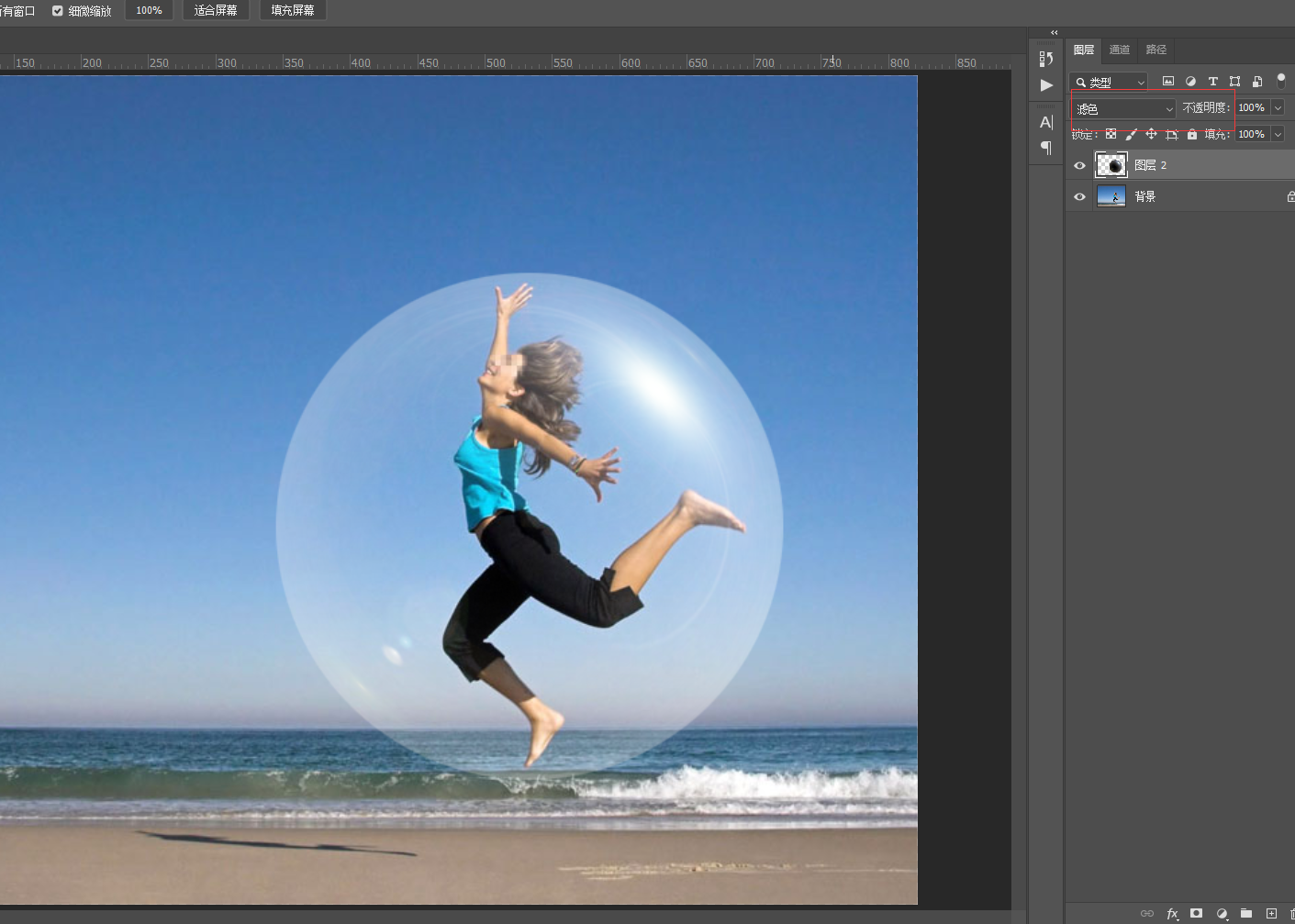
Task: Click the 适合屏幕 button
Action: coord(216,10)
